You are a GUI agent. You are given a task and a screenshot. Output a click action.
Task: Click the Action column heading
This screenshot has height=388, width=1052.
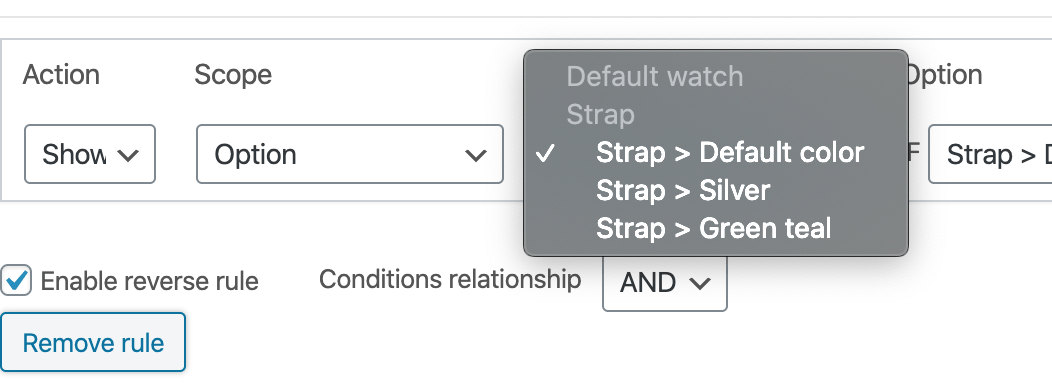(61, 75)
